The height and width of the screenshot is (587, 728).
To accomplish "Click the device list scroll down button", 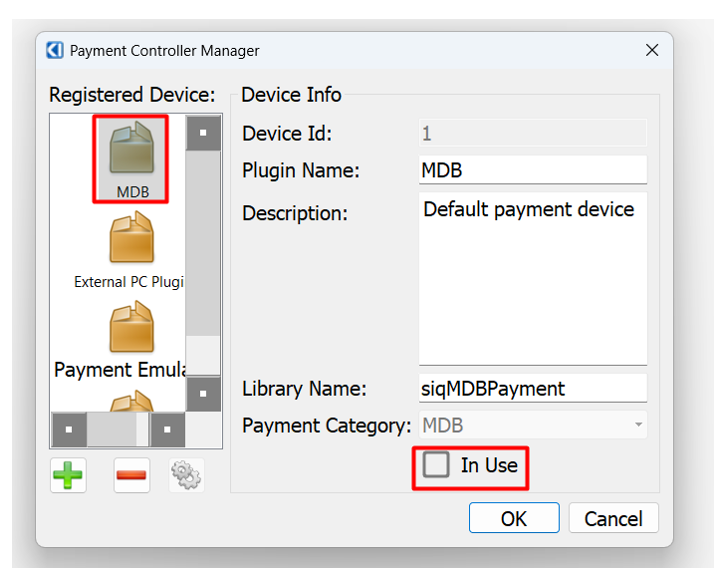I will tap(203, 393).
